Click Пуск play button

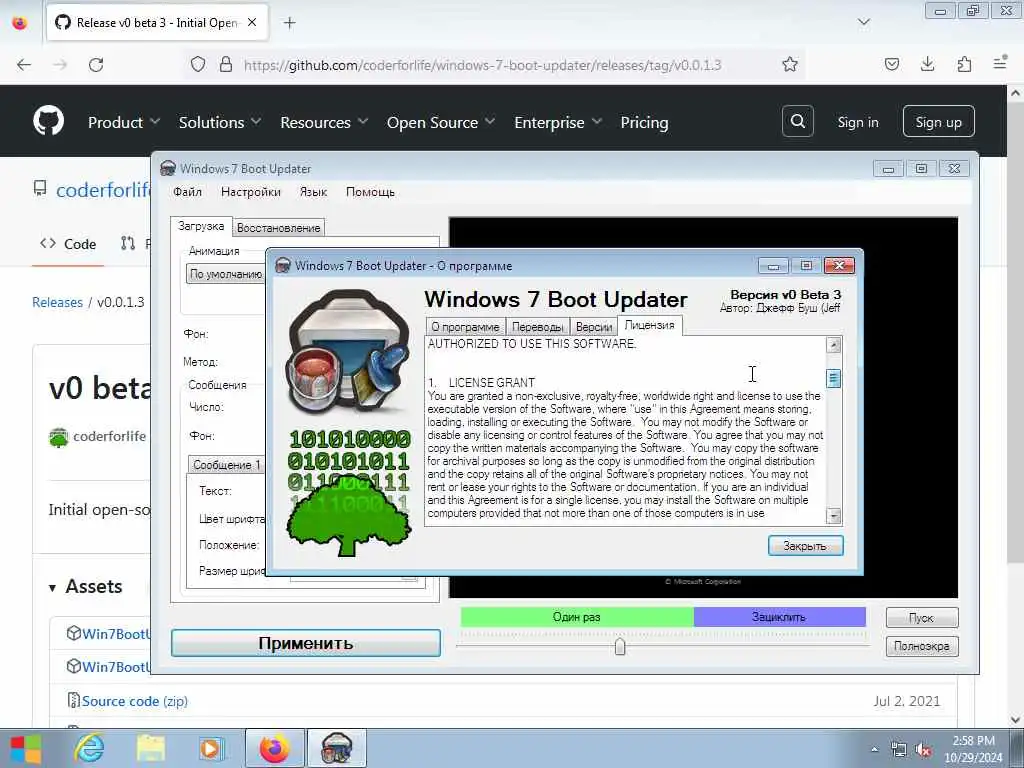[921, 617]
